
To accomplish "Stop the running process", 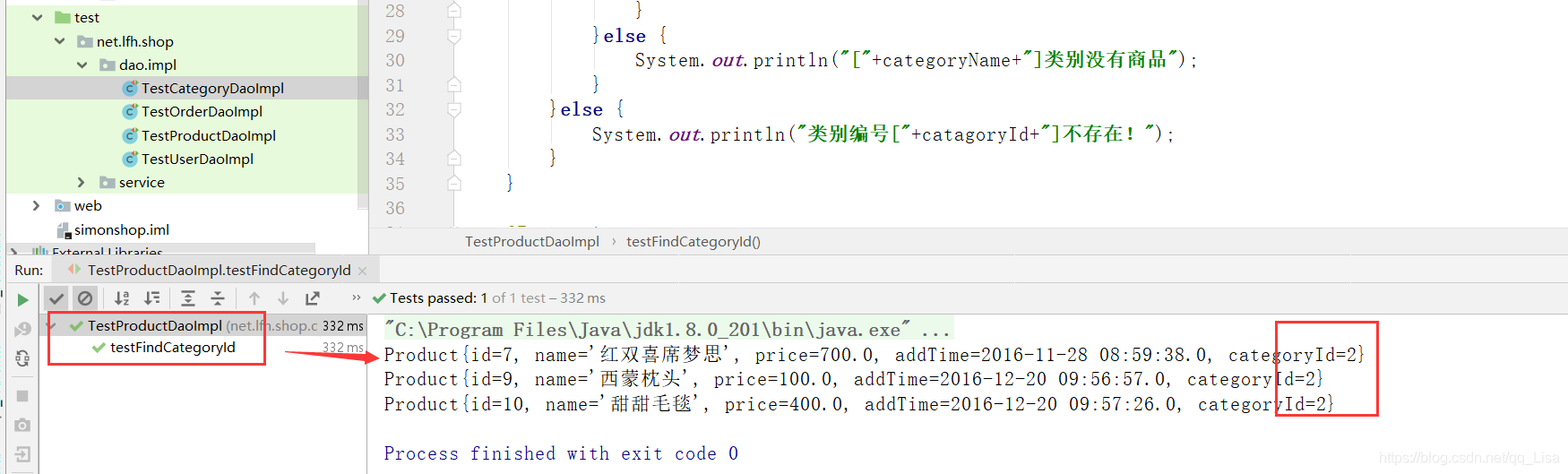I will (x=22, y=396).
